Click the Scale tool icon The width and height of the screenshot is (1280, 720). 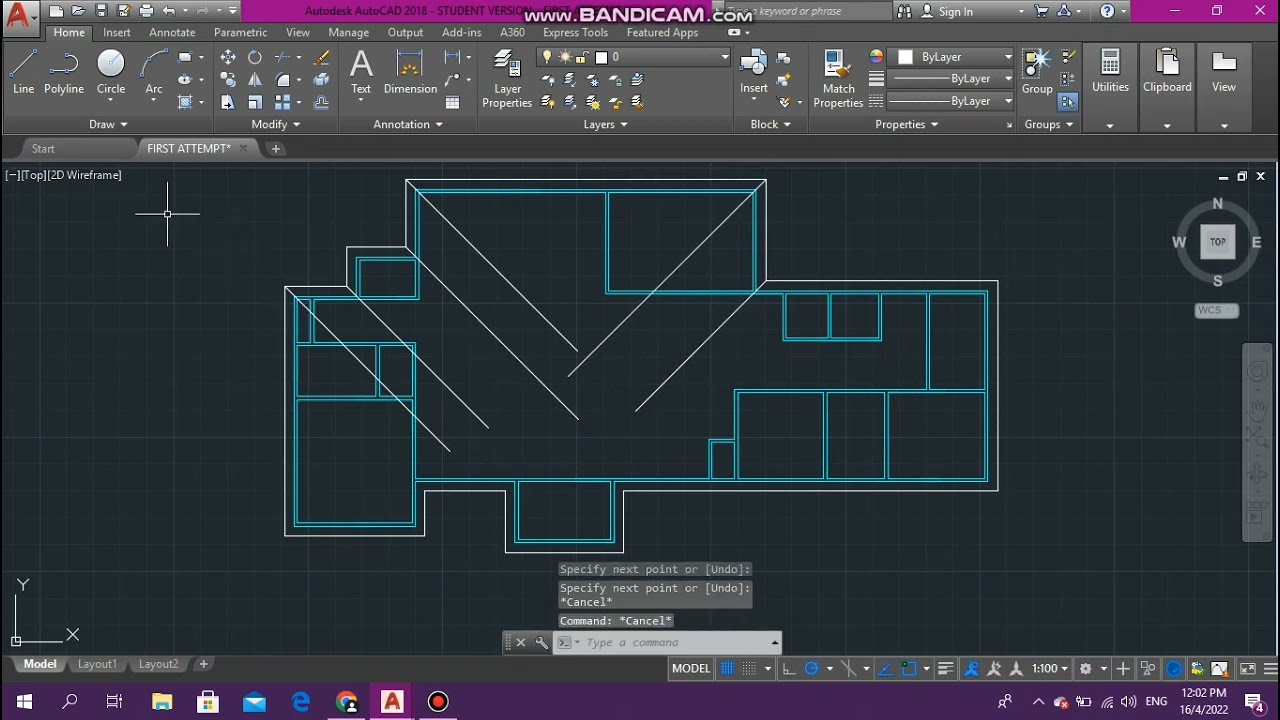[255, 102]
